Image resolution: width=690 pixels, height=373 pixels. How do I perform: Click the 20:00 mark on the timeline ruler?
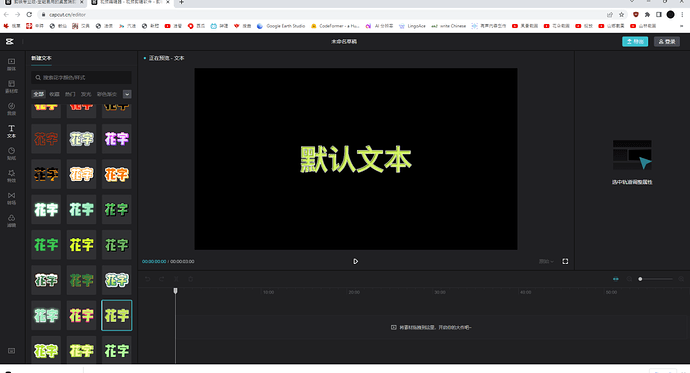pos(354,292)
